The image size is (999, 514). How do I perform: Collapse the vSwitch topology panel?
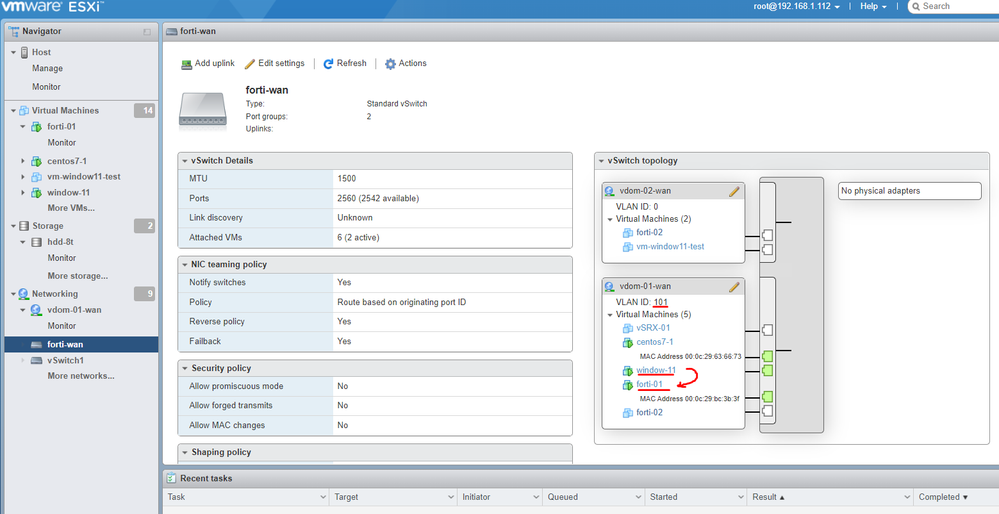pyautogui.click(x=602, y=161)
